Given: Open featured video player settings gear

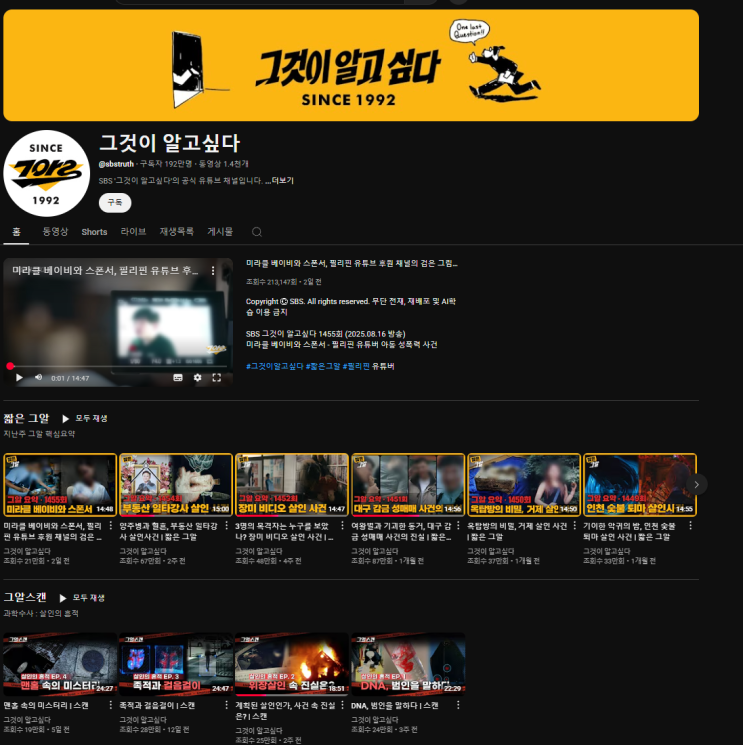Looking at the screenshot, I should (x=197, y=378).
